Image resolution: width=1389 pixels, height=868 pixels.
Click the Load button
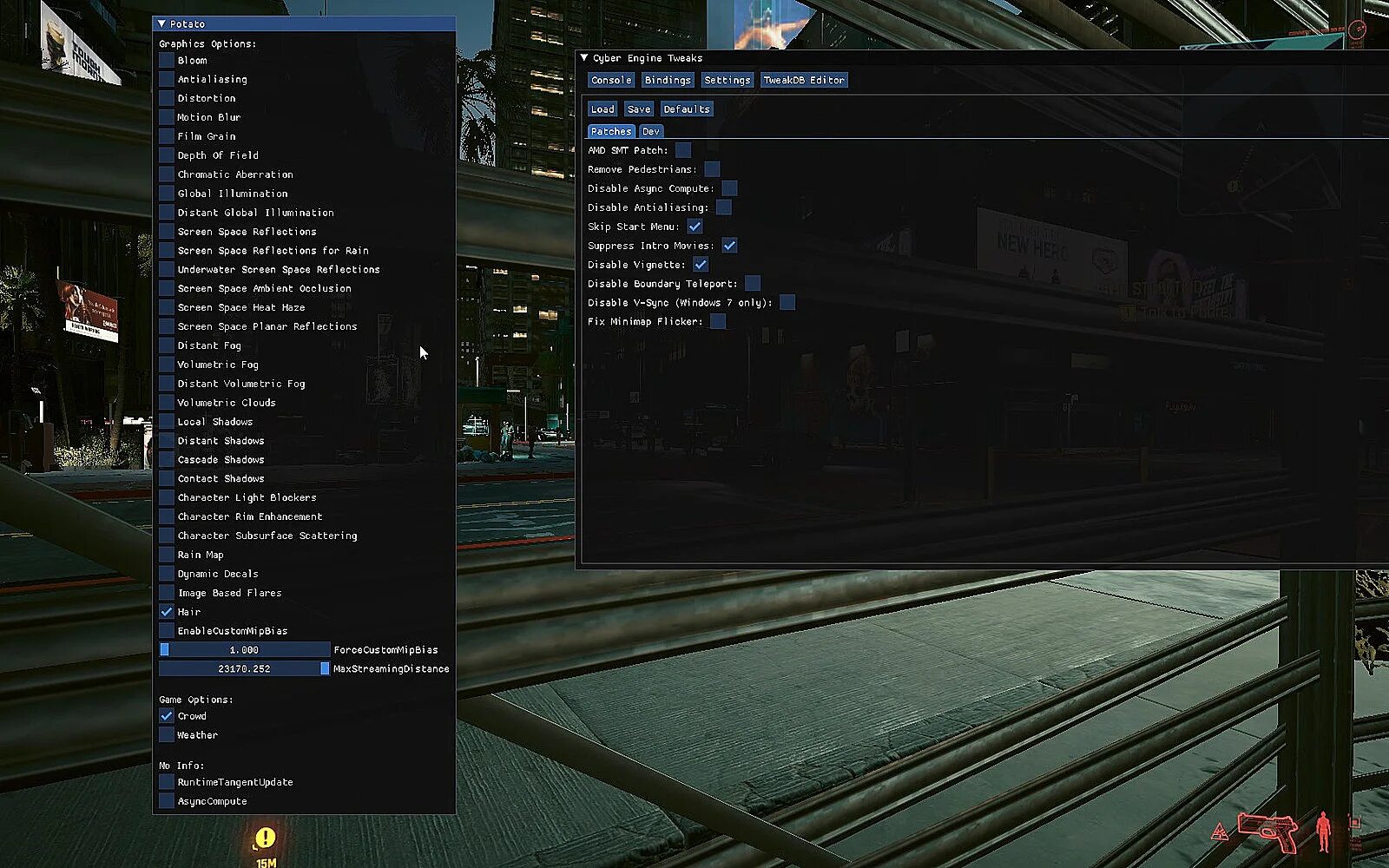(x=602, y=109)
